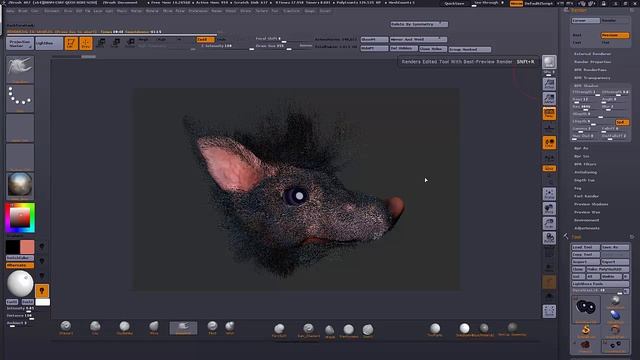Click the Frame icon on right shelf
The height and width of the screenshot is (360, 640).
pyautogui.click(x=549, y=194)
